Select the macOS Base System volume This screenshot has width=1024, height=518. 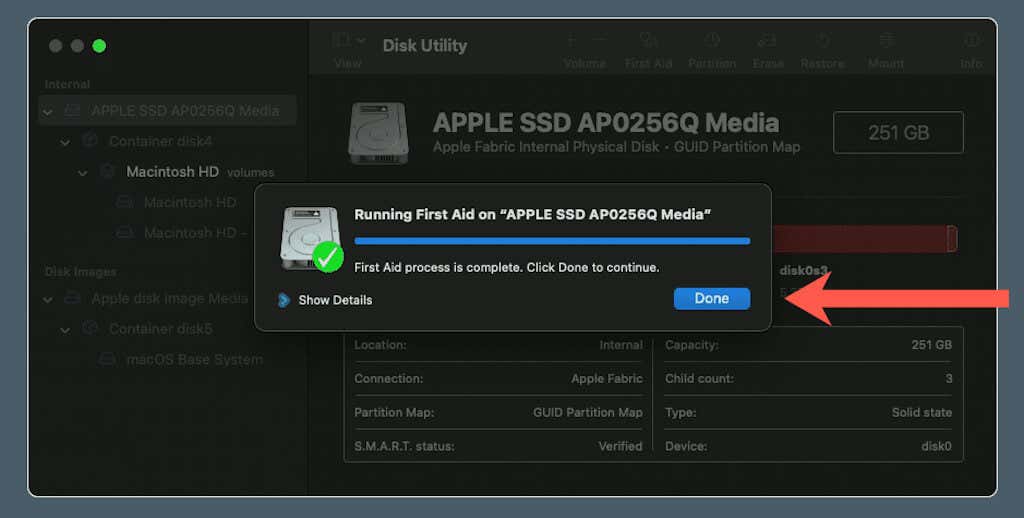[x=194, y=359]
